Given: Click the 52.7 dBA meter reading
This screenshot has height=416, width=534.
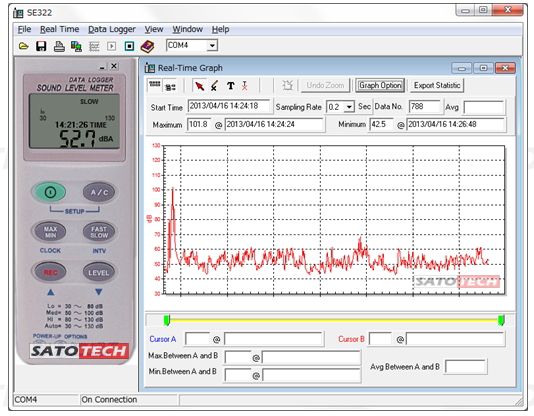Looking at the screenshot, I should click(x=86, y=139).
